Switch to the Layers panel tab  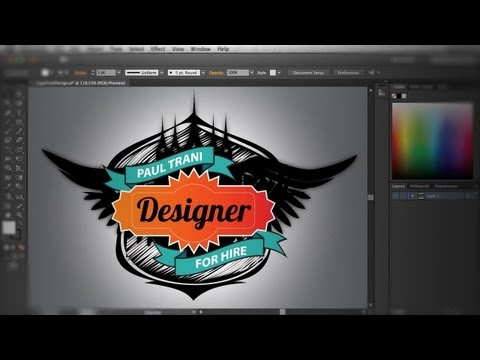[398, 186]
